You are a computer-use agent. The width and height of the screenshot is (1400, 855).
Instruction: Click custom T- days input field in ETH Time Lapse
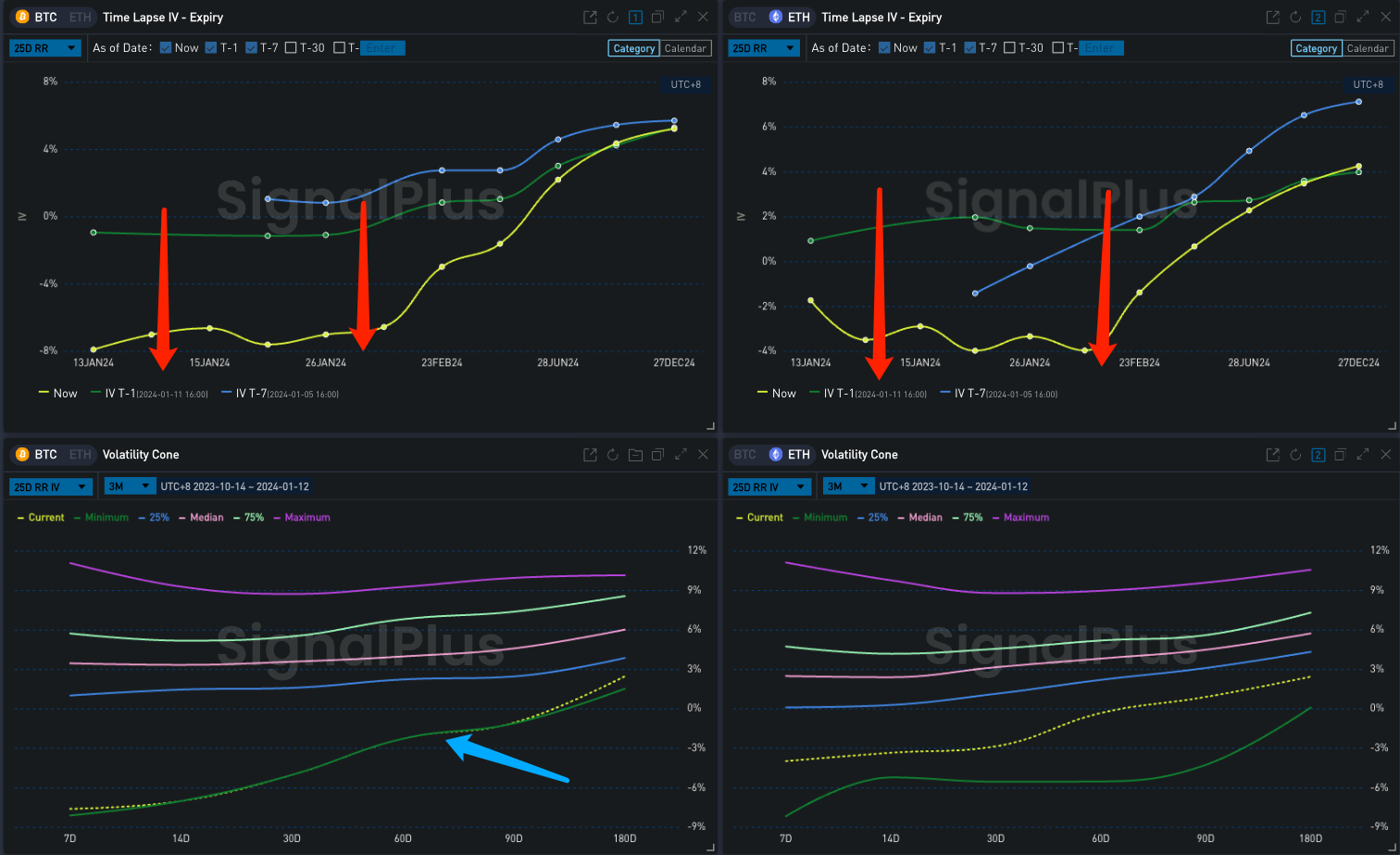point(1099,48)
